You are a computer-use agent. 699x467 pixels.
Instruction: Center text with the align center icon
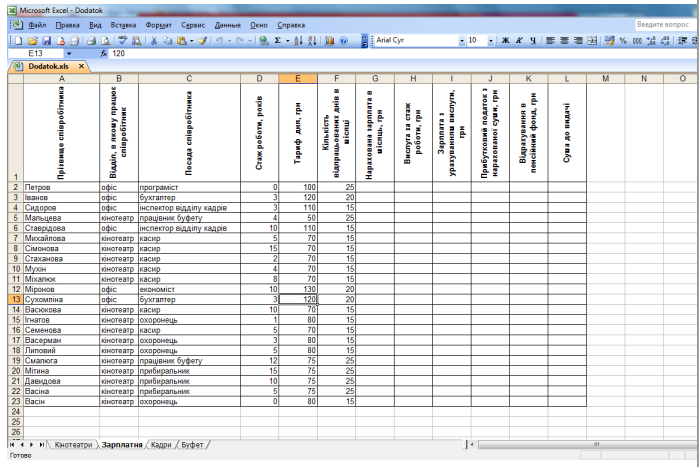(564, 41)
